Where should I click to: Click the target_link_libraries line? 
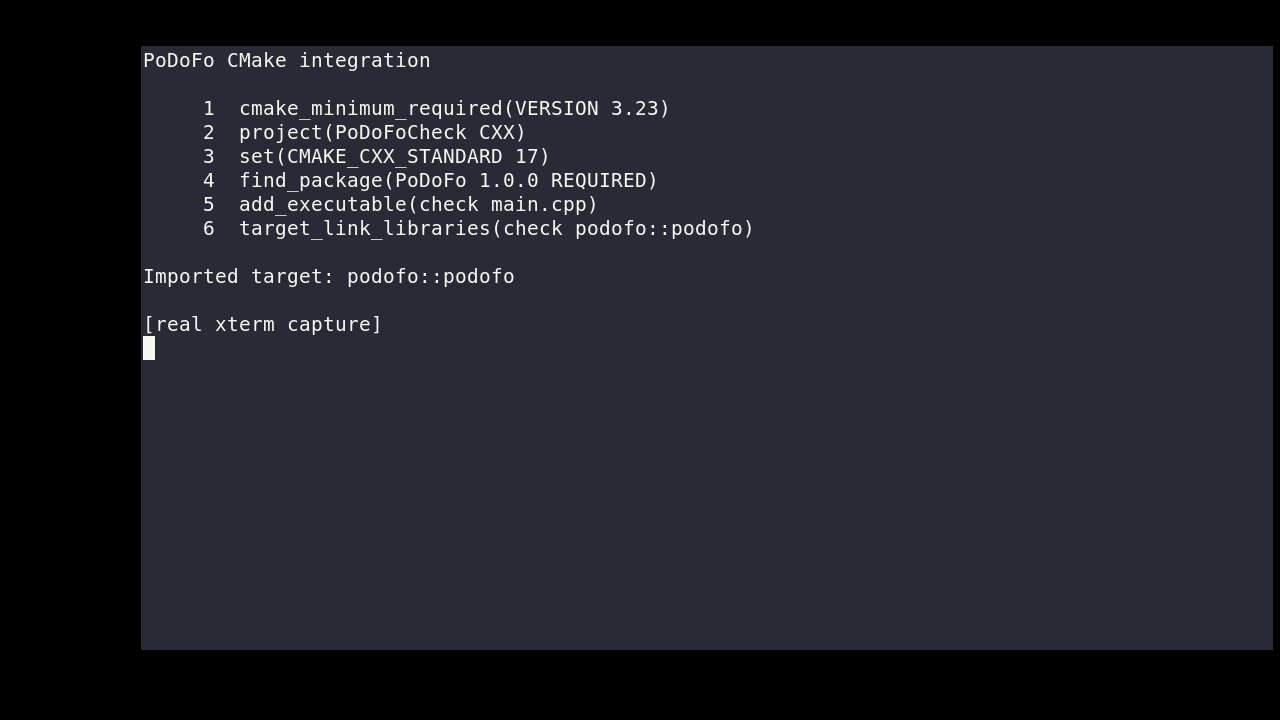(x=497, y=229)
